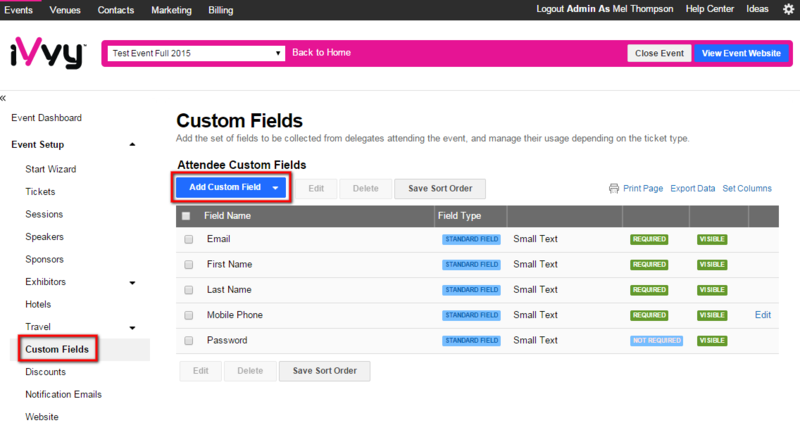
Task: Click the top Save Sort Order button
Action: (440, 188)
